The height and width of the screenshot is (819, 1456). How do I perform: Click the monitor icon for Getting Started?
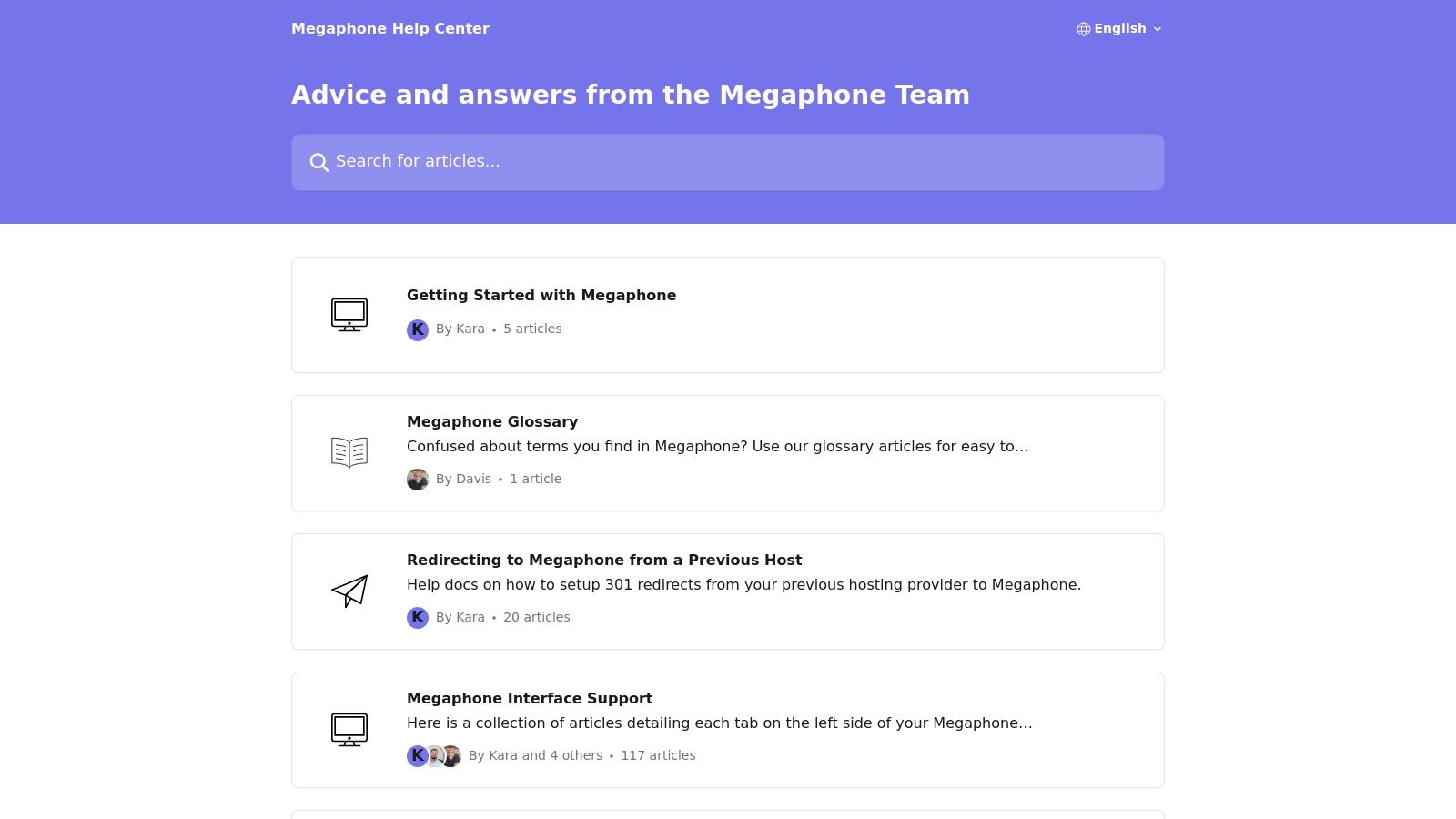click(x=349, y=315)
